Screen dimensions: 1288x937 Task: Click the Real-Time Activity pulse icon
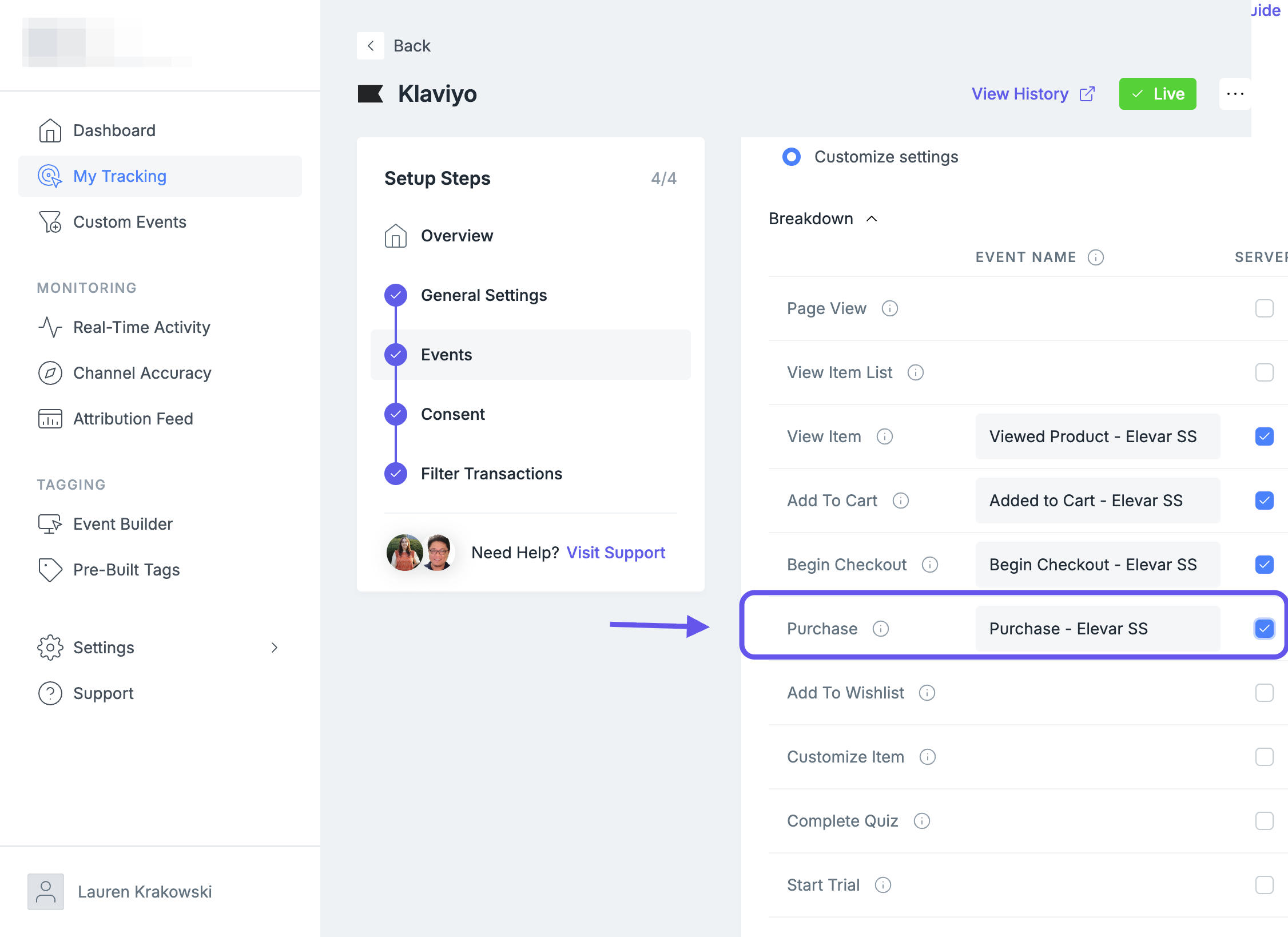(50, 327)
